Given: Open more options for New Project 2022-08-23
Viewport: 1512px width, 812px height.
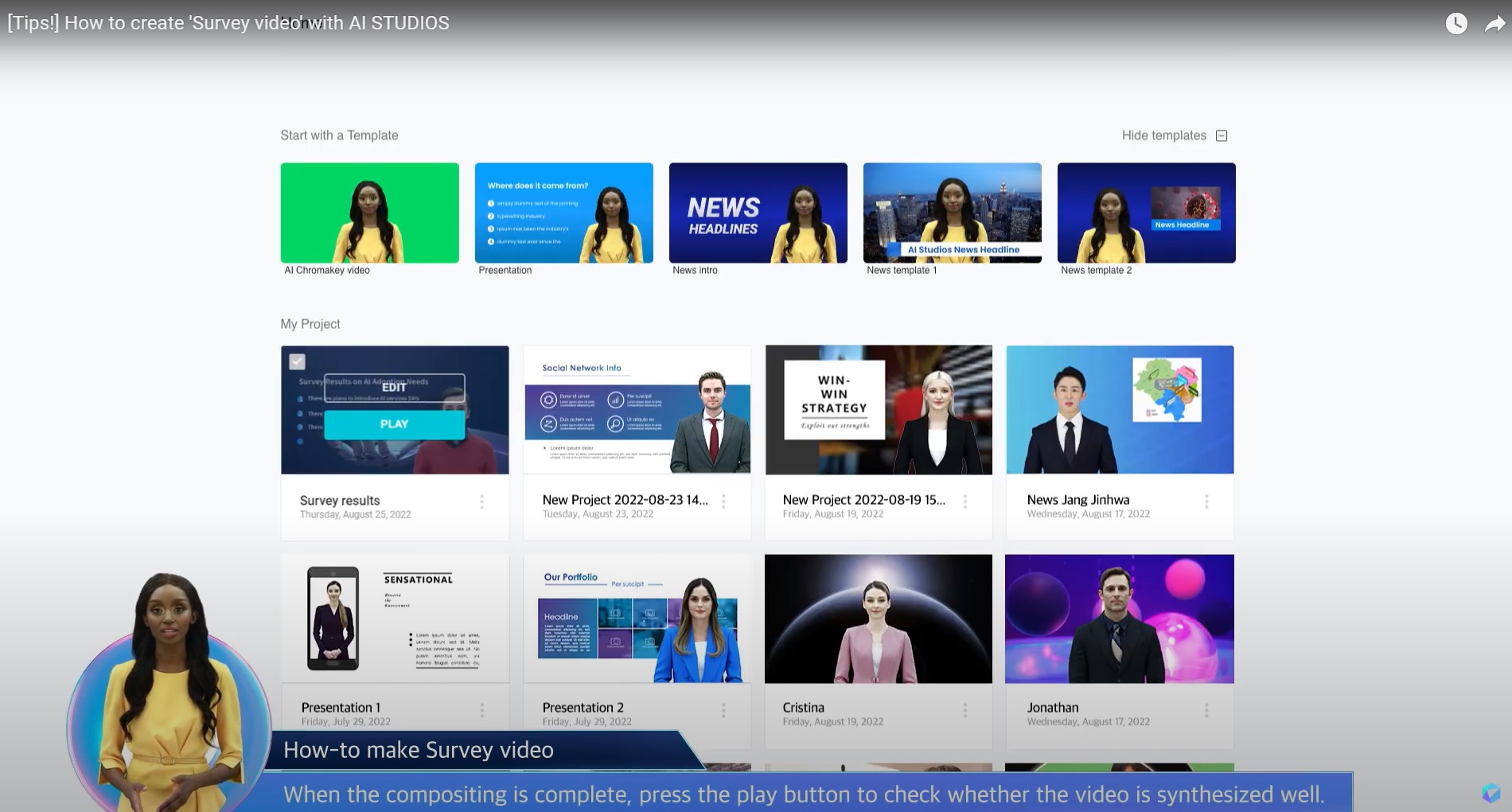Looking at the screenshot, I should (723, 502).
